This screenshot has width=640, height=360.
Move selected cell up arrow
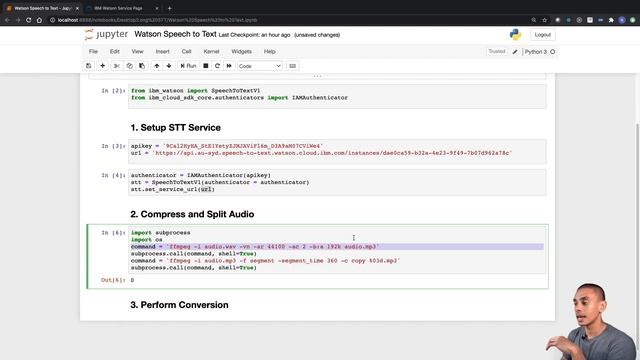coord(157,66)
